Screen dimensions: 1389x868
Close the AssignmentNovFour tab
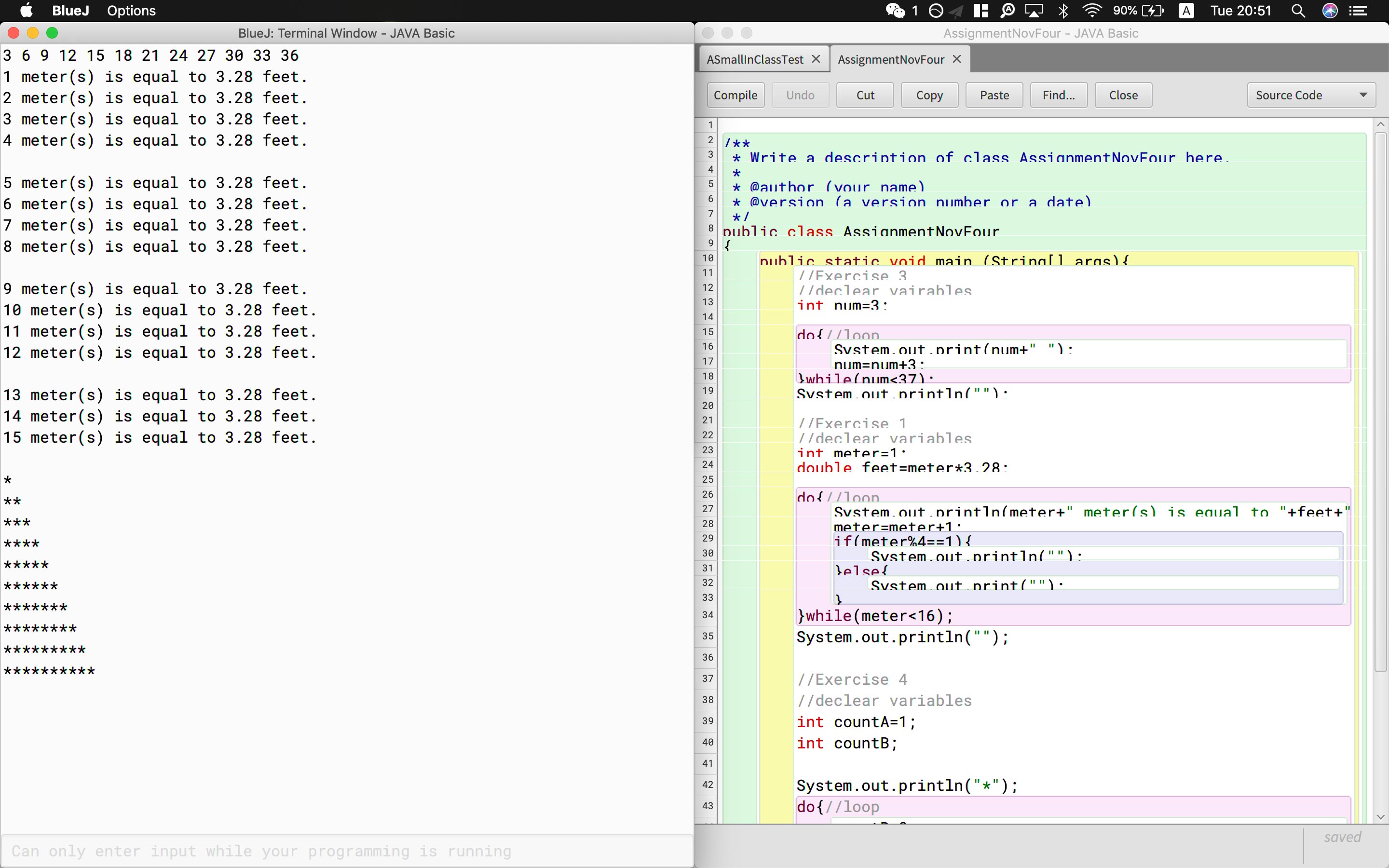tap(957, 59)
